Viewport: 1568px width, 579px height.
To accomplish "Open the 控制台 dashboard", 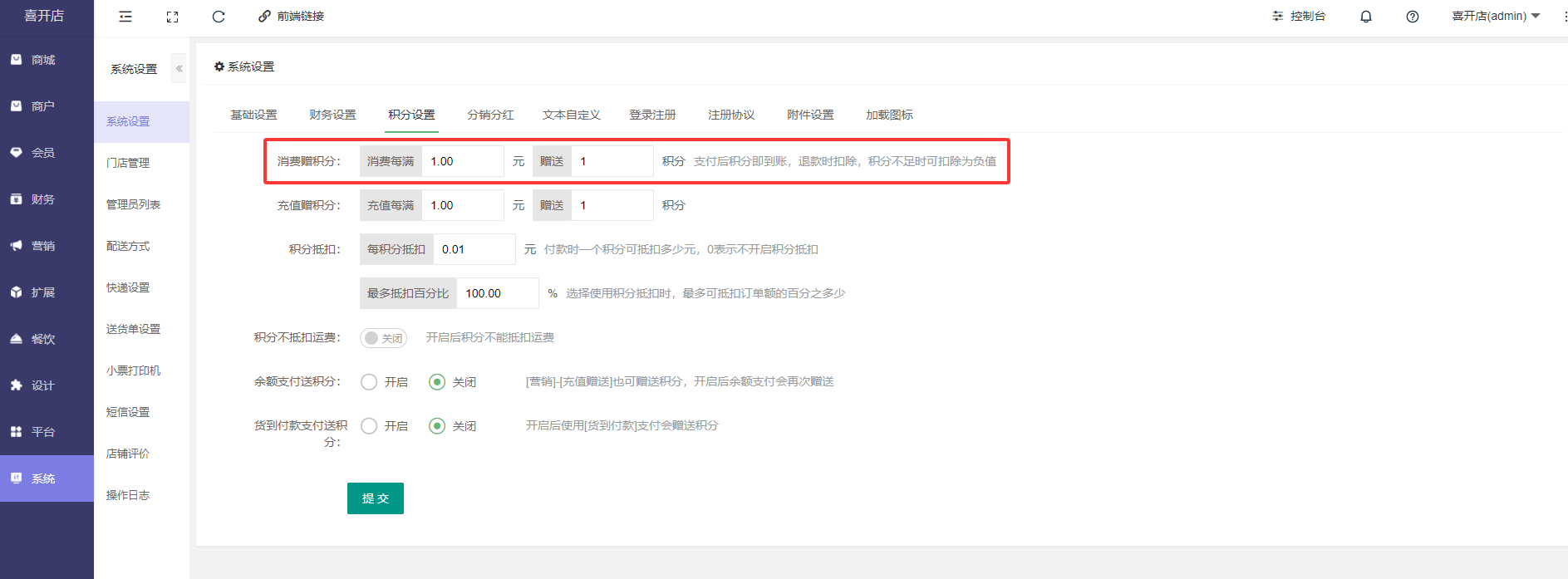I will 1299,17.
